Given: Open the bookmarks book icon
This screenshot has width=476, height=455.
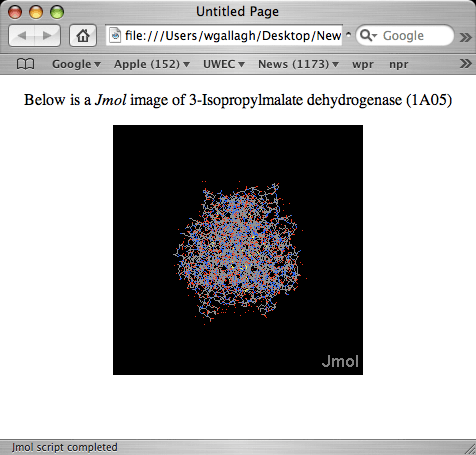Looking at the screenshot, I should click(x=25, y=64).
